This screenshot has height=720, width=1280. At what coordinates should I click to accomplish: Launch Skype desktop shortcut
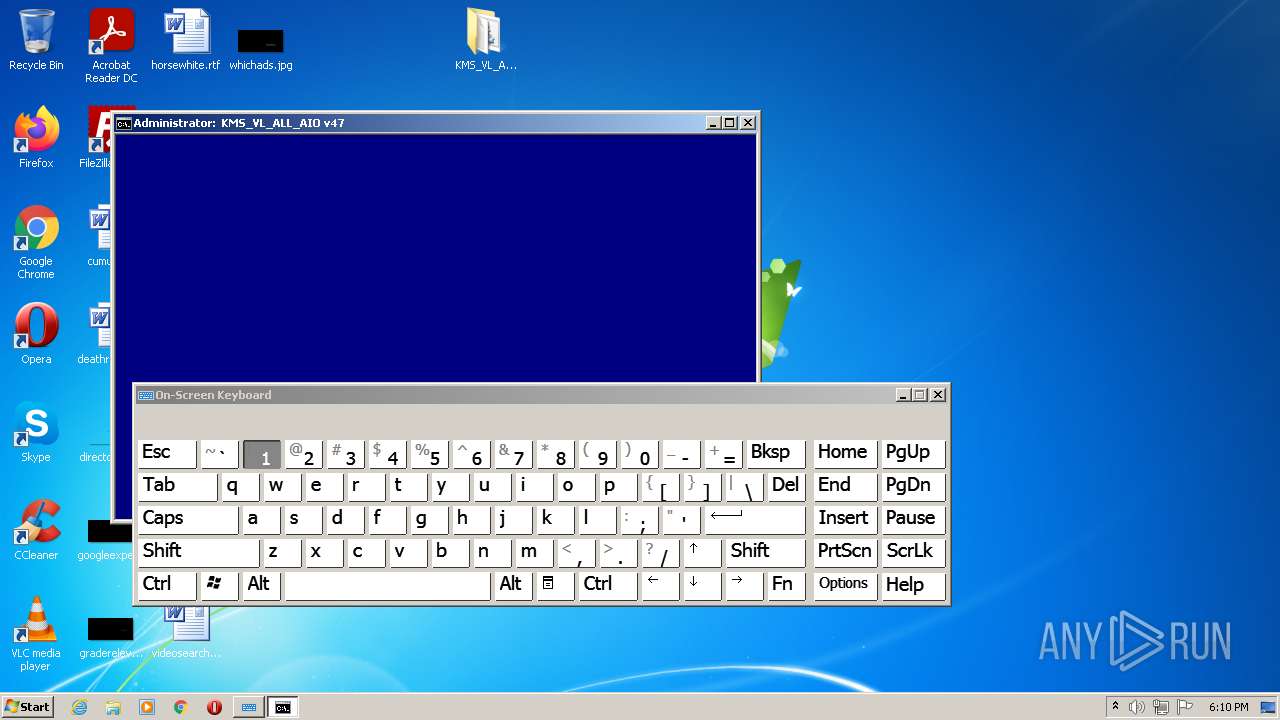(x=36, y=432)
